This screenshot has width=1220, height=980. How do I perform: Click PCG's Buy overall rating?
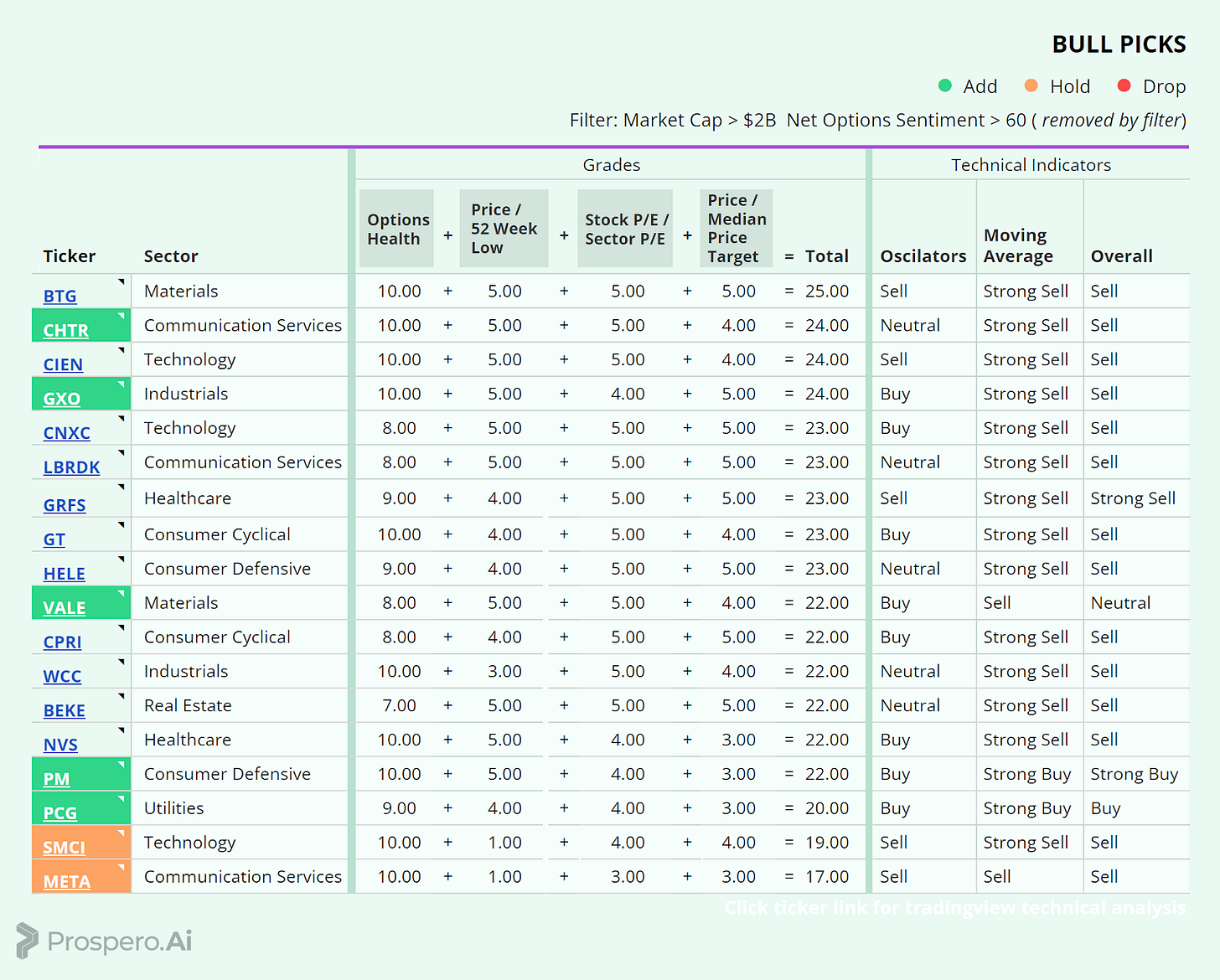click(x=1105, y=808)
